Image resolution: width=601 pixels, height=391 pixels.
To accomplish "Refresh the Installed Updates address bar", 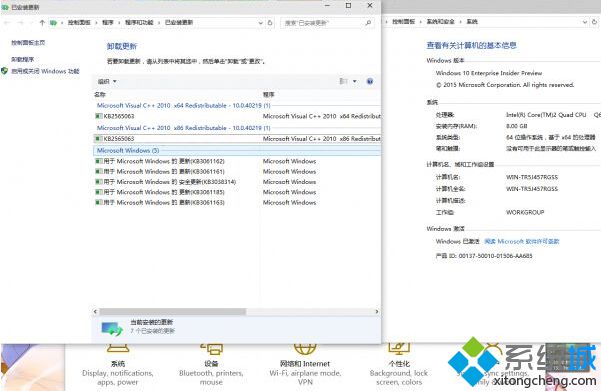I will [x=270, y=23].
